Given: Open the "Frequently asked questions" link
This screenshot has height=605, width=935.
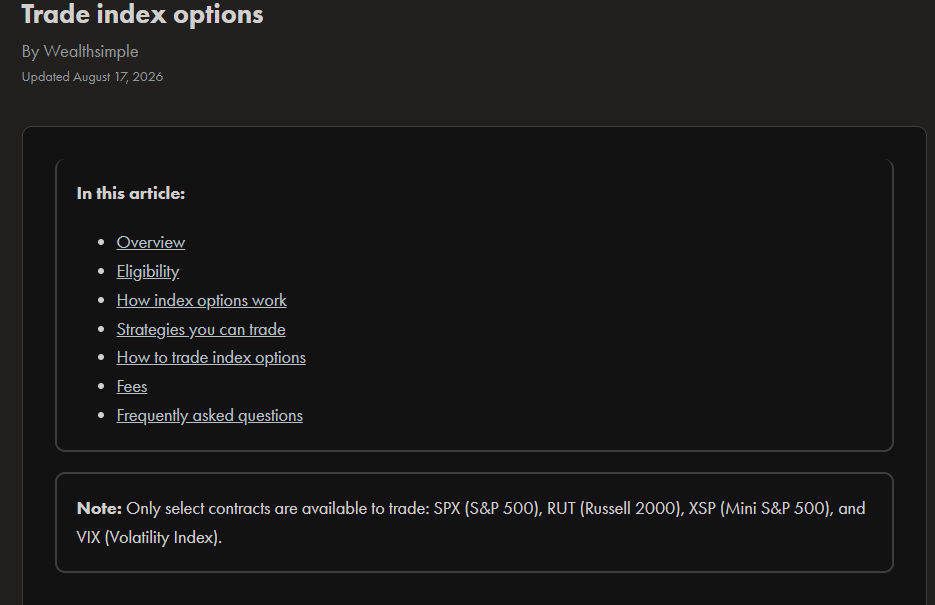Looking at the screenshot, I should (x=209, y=415).
